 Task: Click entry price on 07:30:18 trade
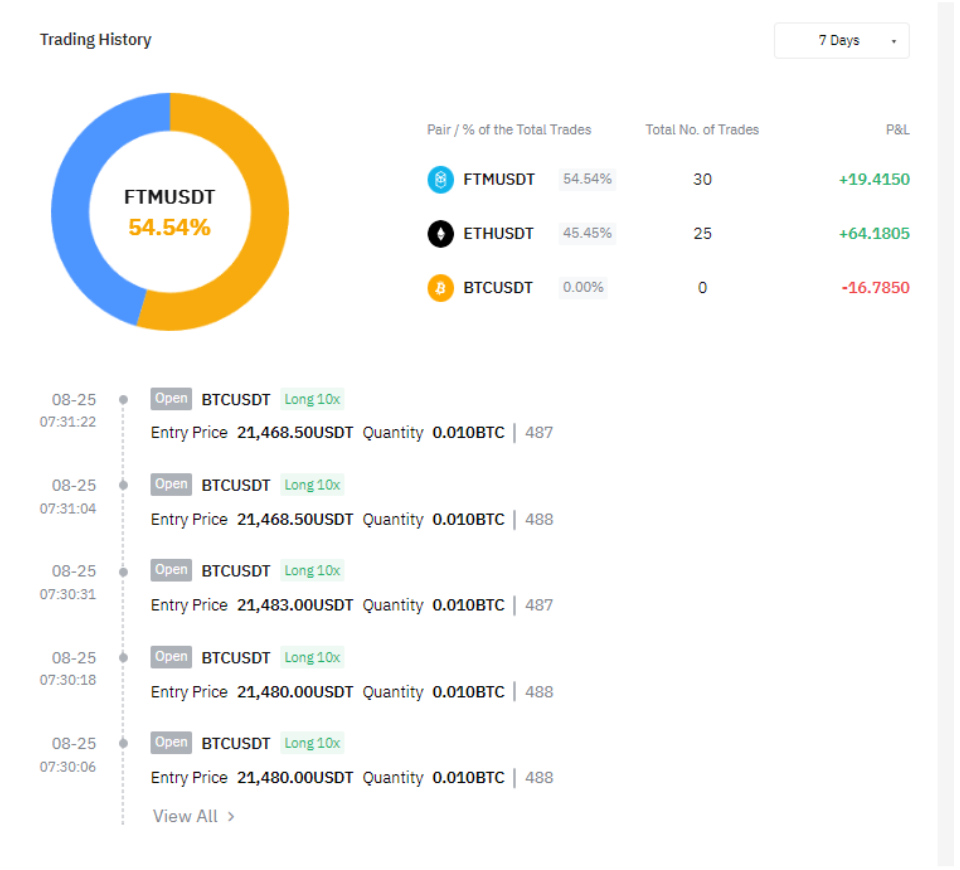click(x=295, y=692)
